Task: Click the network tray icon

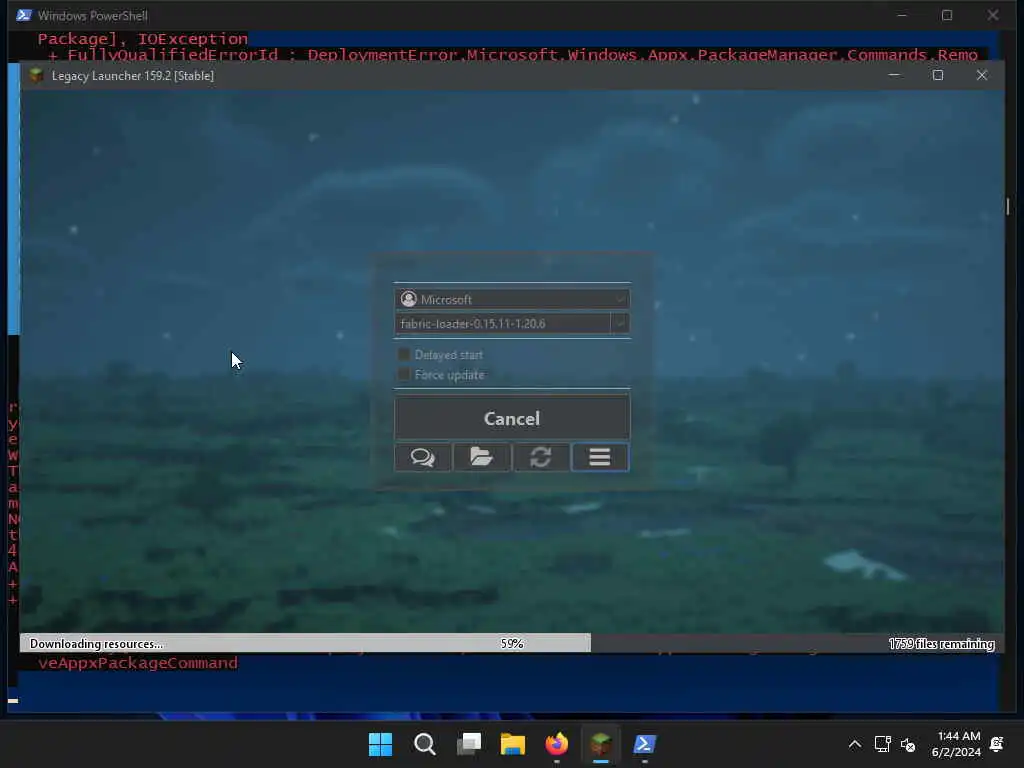Action: click(x=882, y=744)
